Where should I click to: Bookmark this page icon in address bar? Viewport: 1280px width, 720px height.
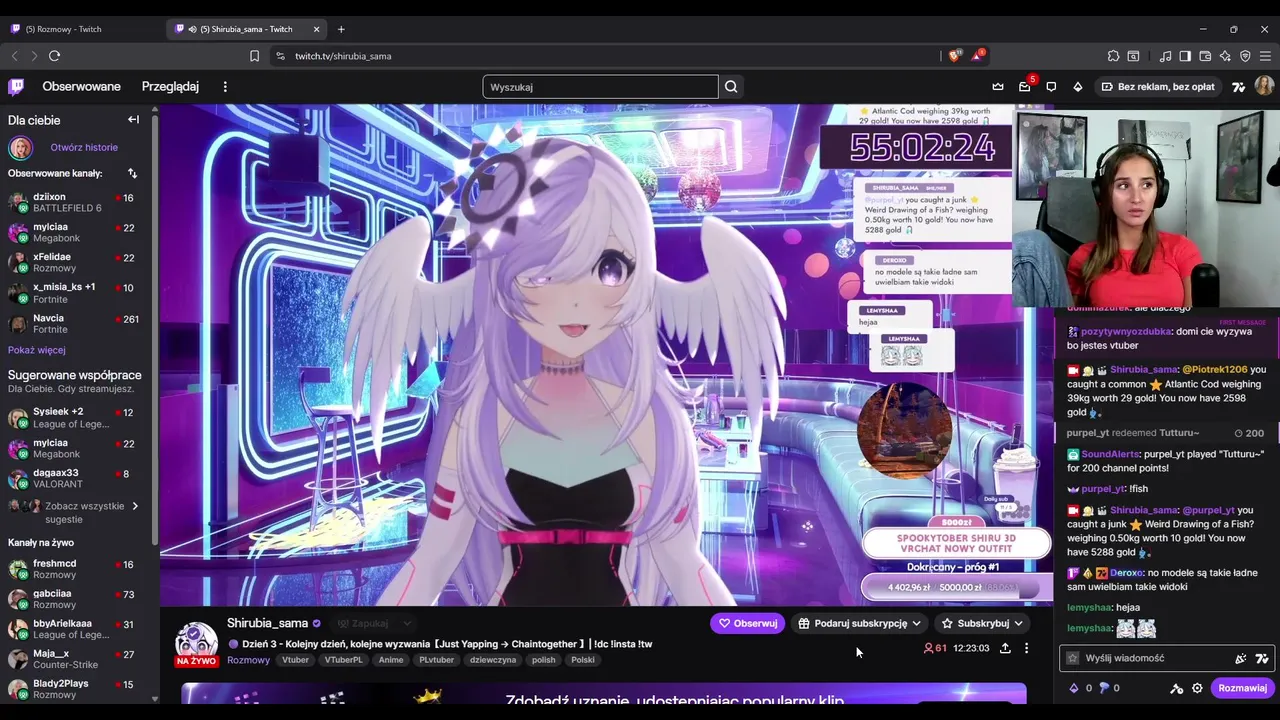click(x=254, y=56)
